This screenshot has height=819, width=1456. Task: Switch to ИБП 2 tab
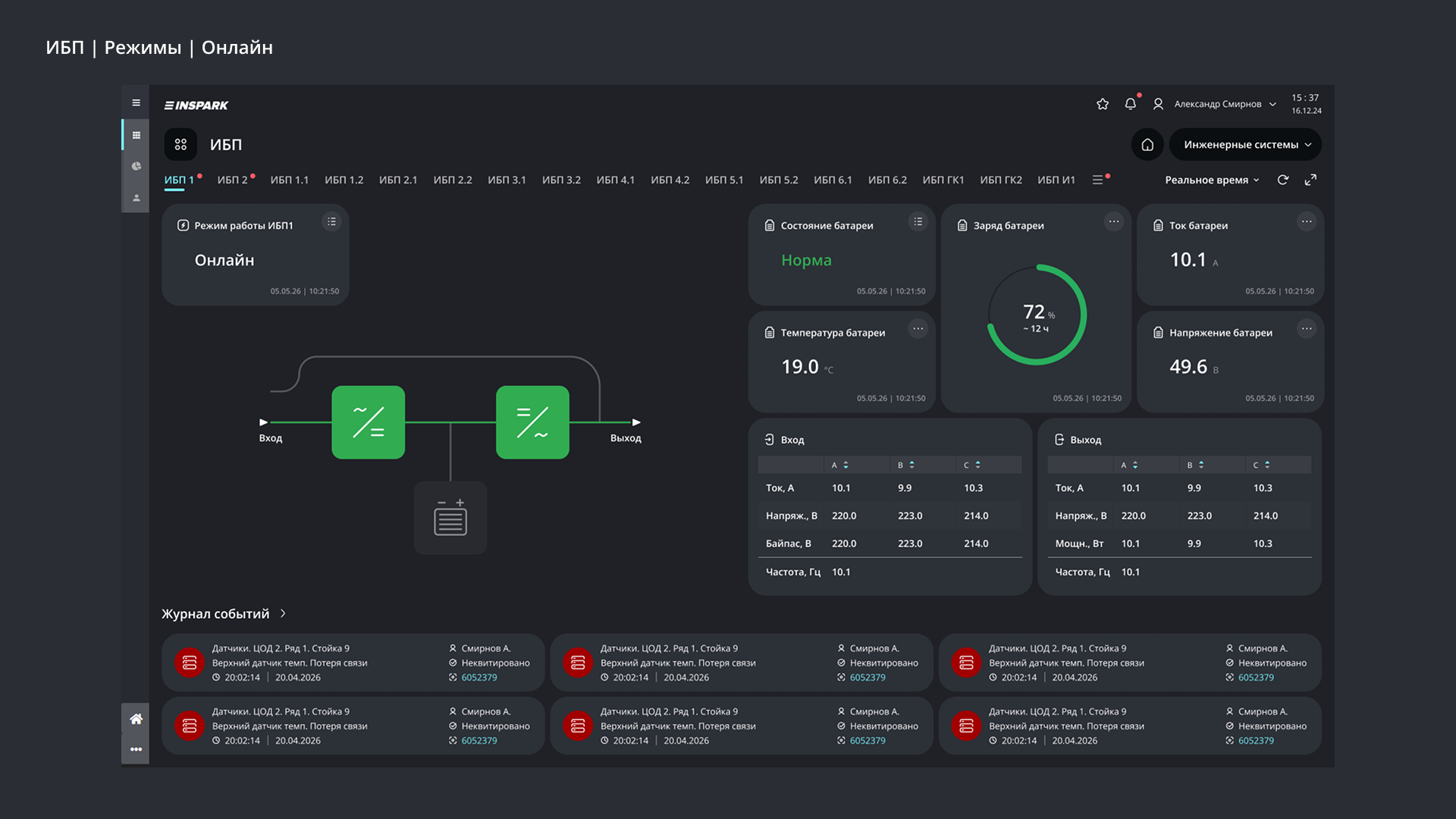[x=233, y=180]
